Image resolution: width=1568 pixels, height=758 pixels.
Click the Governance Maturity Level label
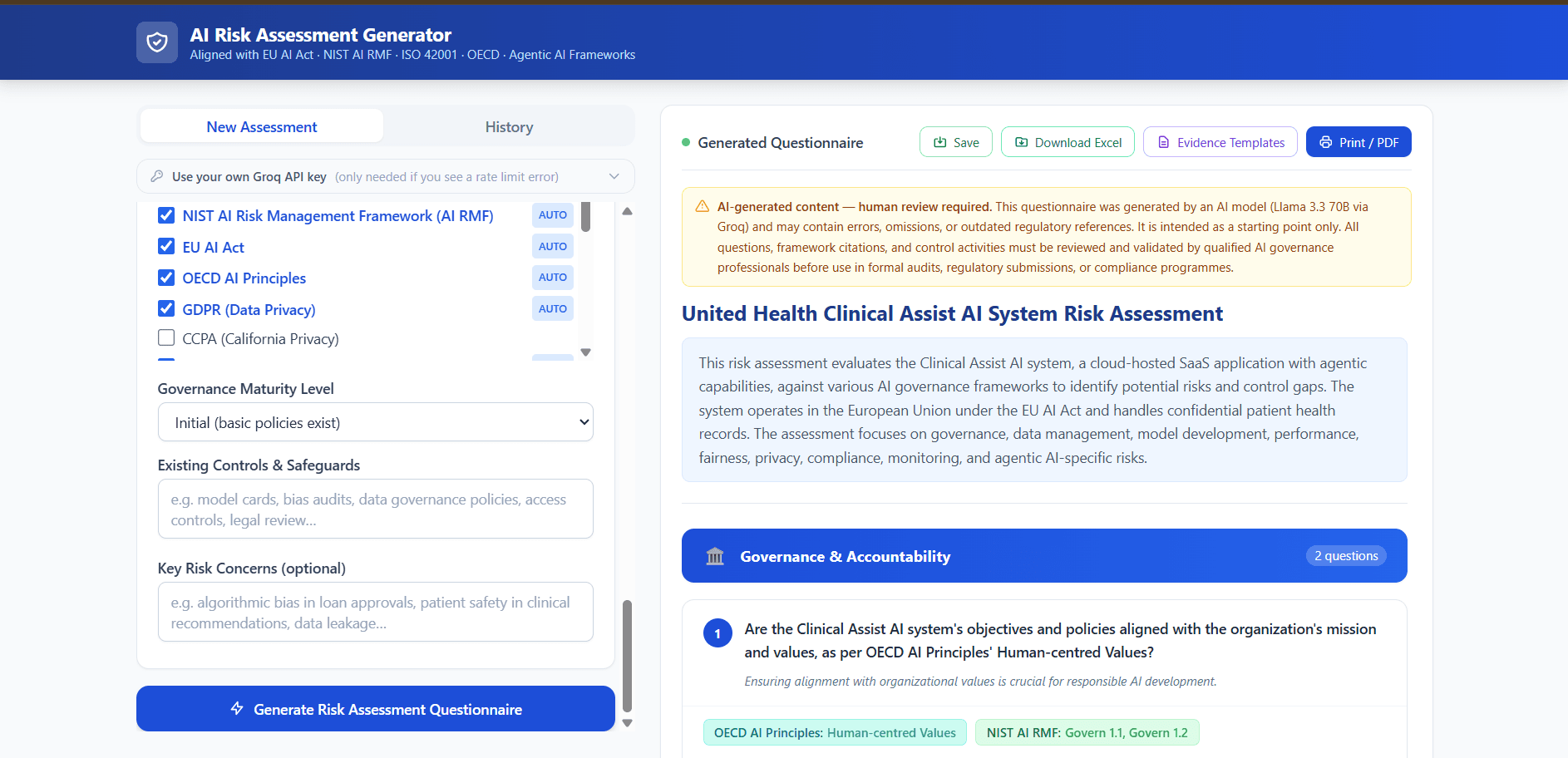(x=246, y=388)
